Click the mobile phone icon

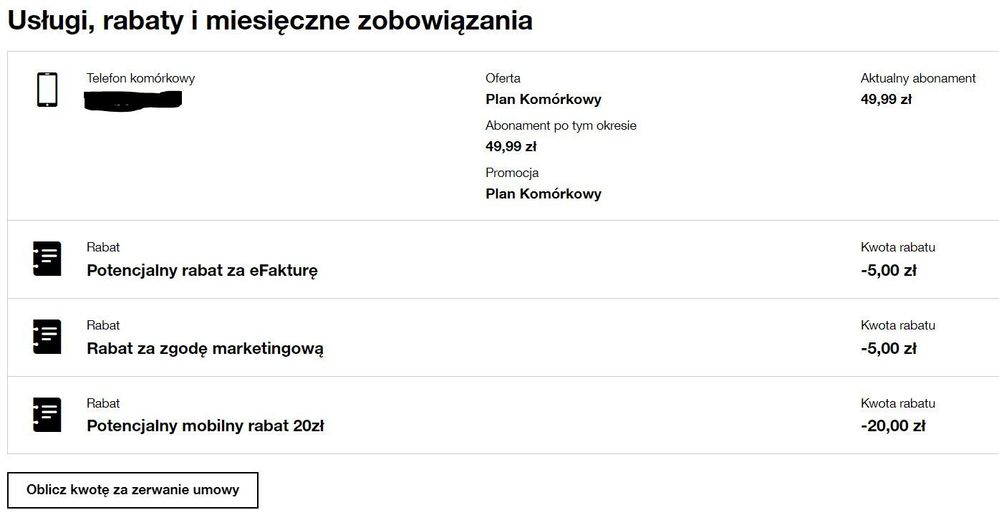point(47,89)
